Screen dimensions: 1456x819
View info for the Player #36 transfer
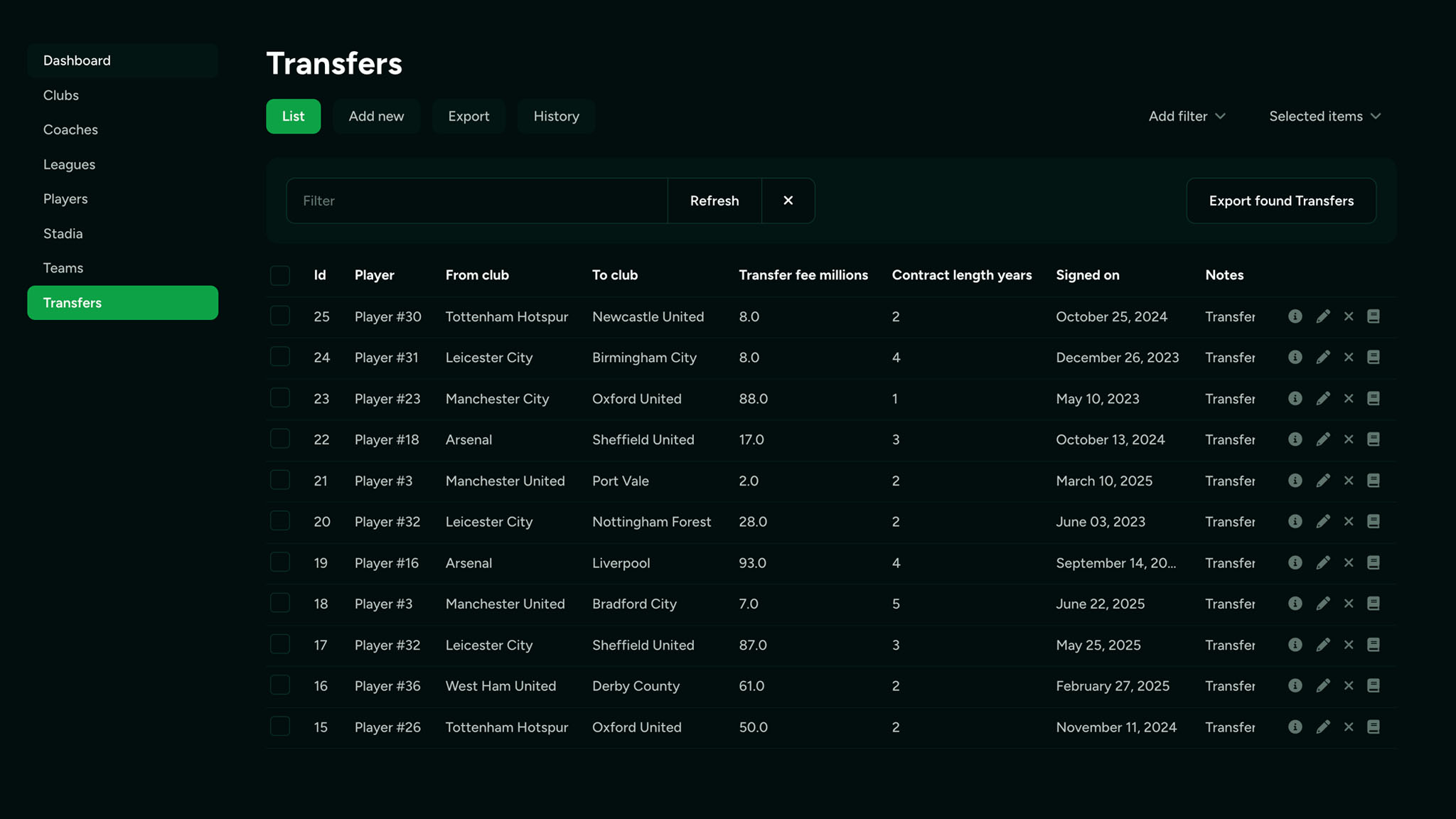point(1295,685)
